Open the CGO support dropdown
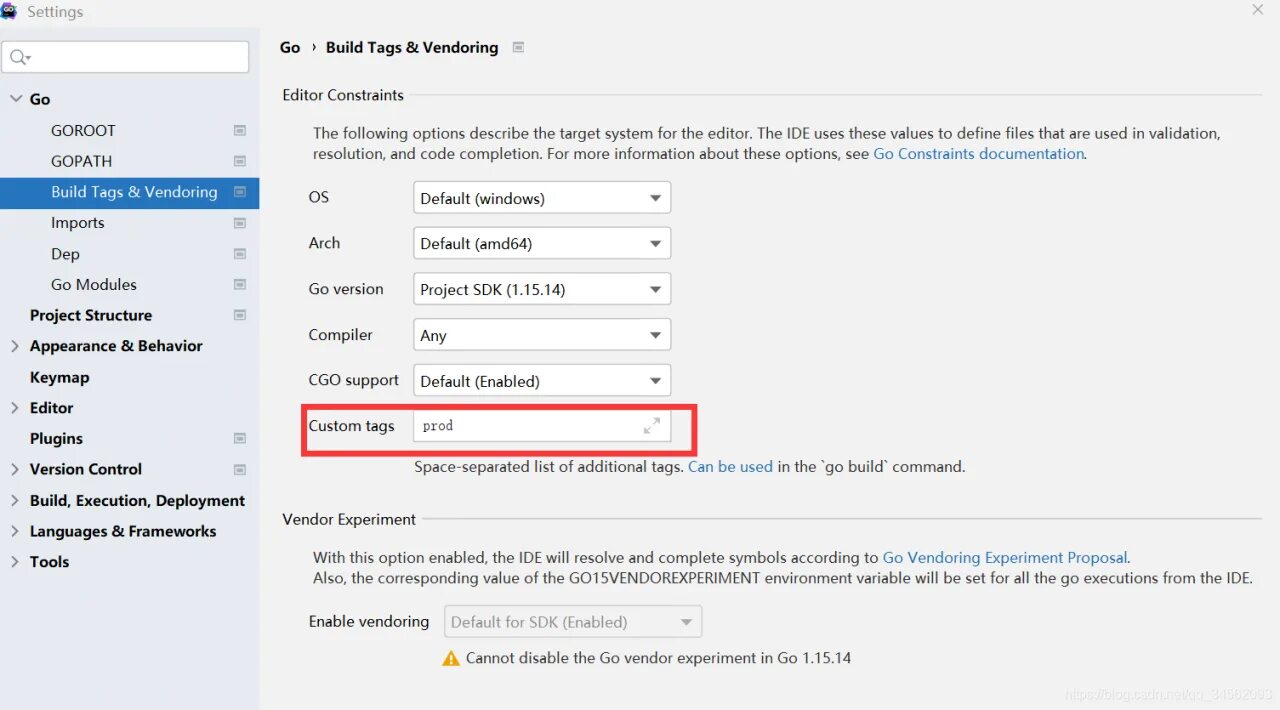 541,381
